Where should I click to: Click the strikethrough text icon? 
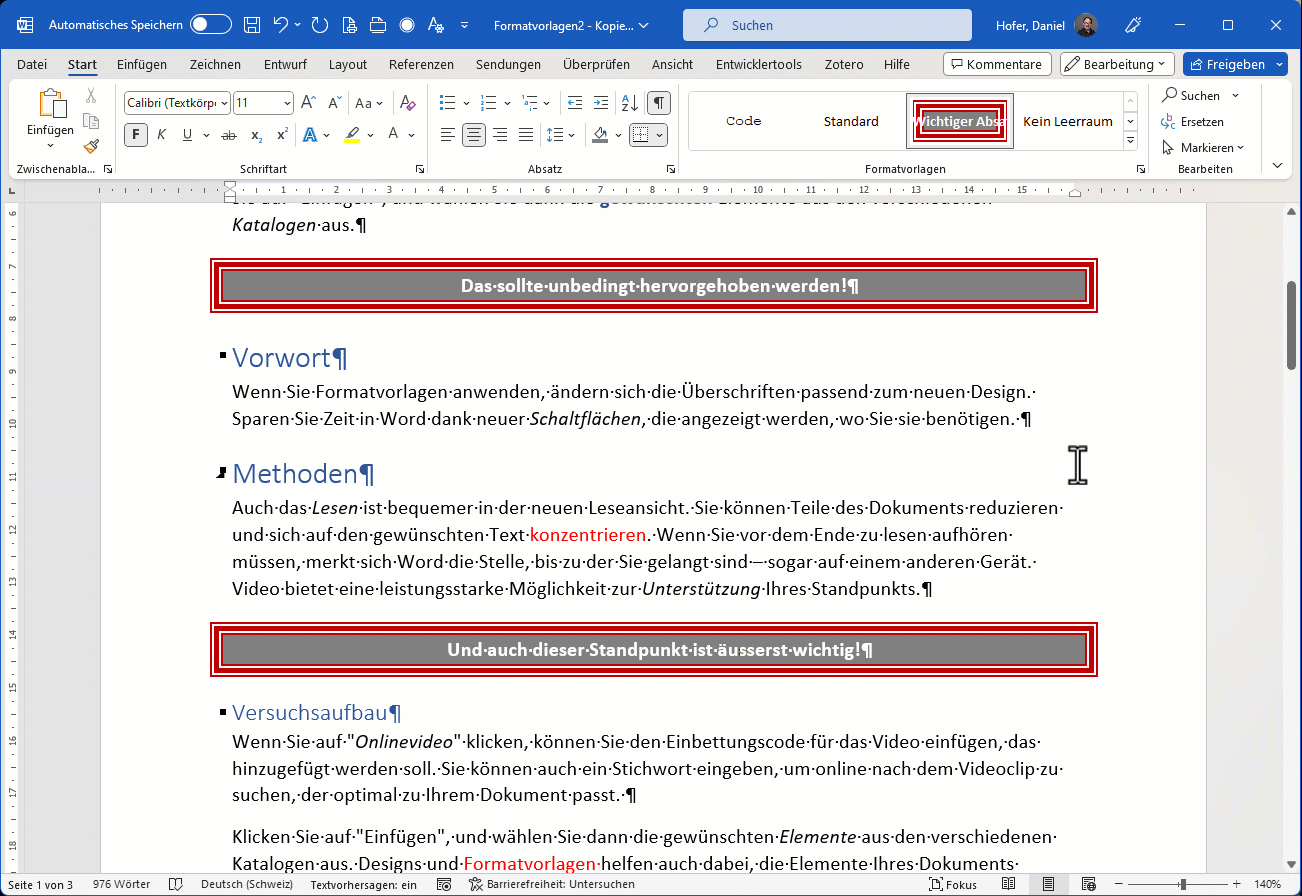coord(229,134)
